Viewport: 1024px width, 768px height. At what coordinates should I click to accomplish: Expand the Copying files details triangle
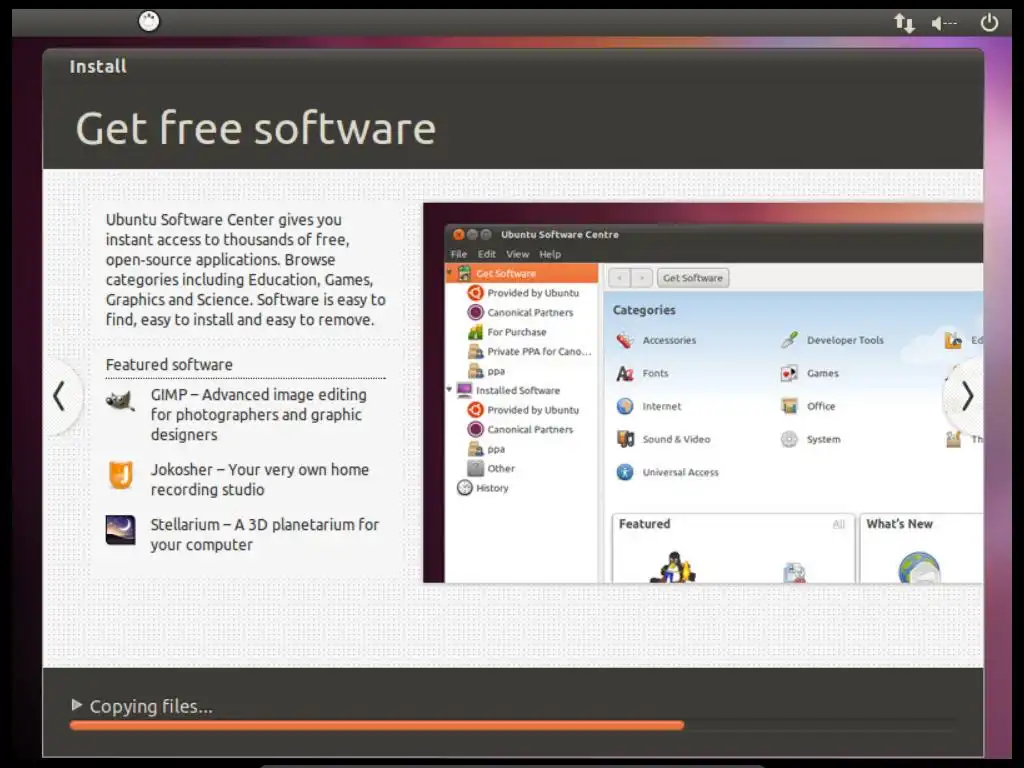76,705
